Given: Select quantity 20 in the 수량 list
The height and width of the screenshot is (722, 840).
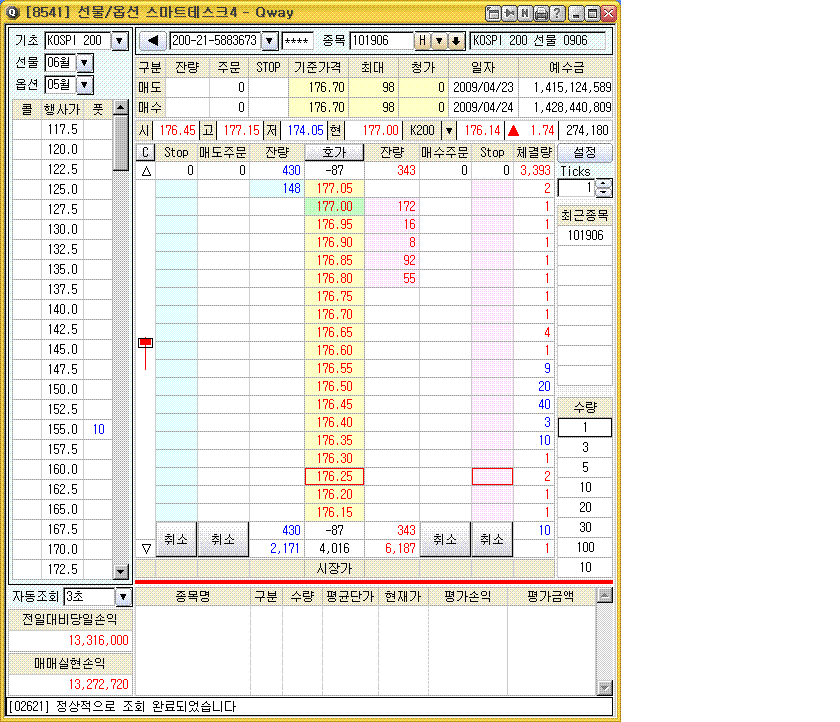Looking at the screenshot, I should [x=584, y=507].
